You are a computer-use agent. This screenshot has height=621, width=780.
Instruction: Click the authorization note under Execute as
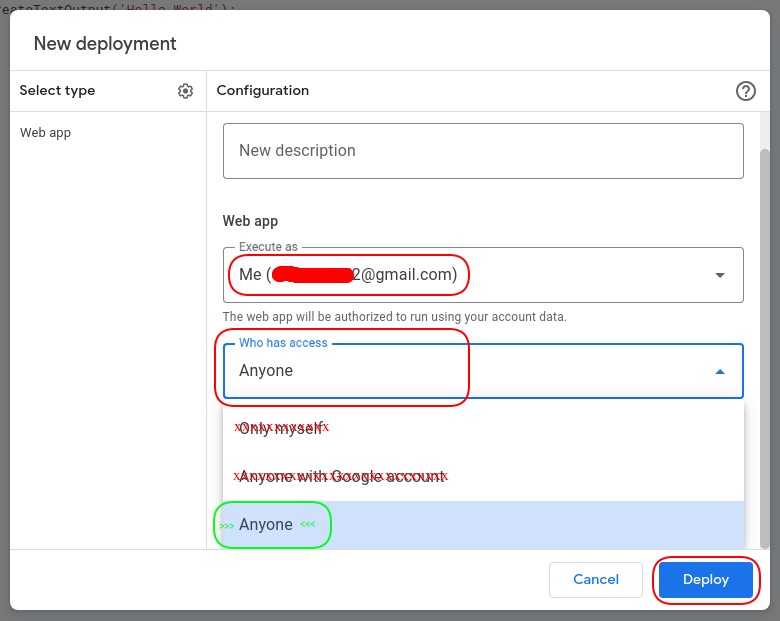click(394, 317)
